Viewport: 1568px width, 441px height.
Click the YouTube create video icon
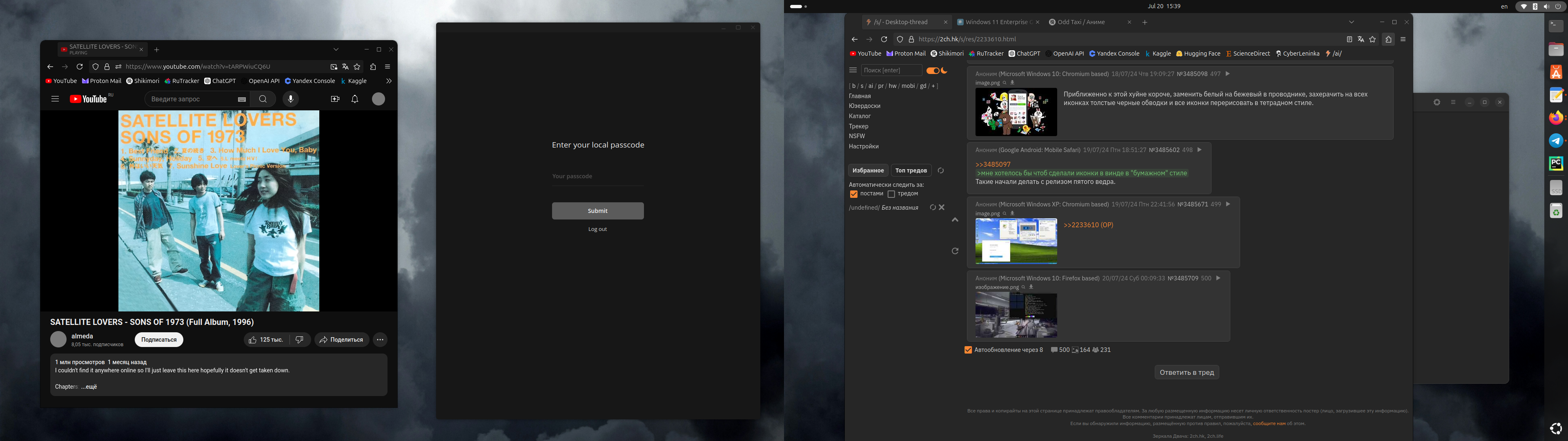335,99
